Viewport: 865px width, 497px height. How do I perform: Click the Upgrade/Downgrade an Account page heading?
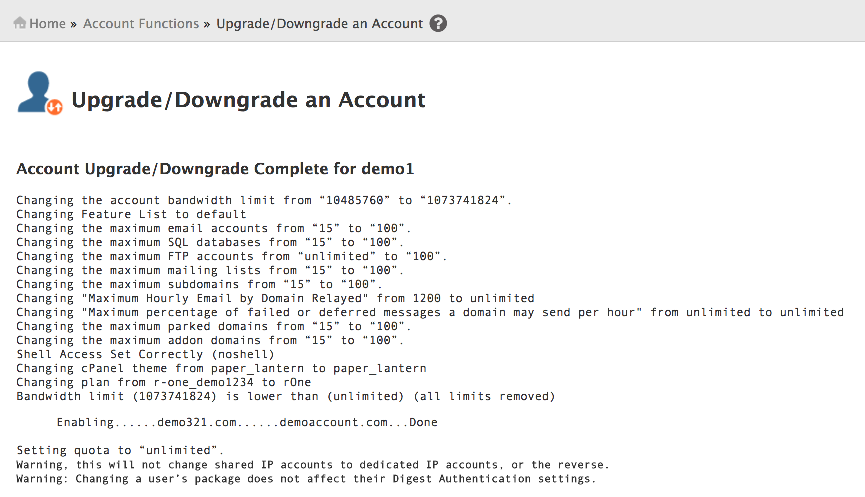(x=248, y=100)
